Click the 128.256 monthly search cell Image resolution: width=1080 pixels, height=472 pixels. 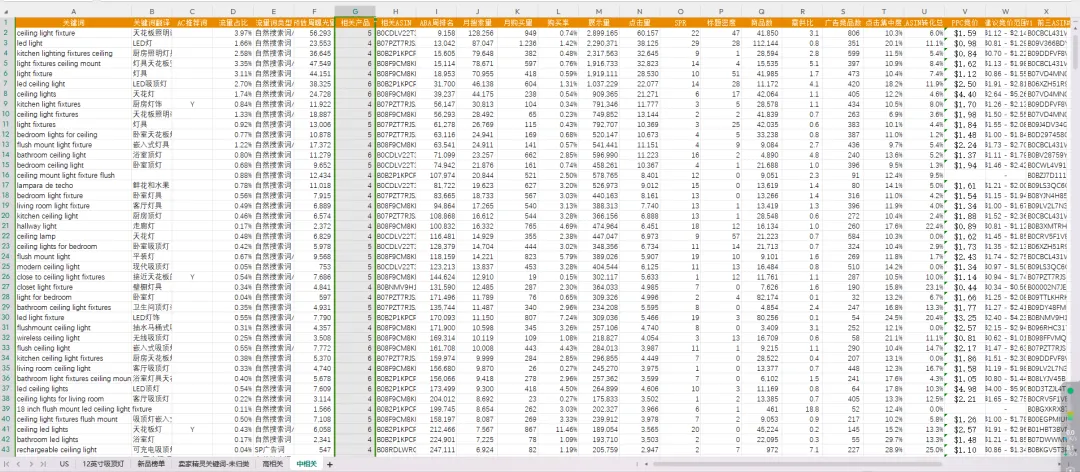[477, 32]
